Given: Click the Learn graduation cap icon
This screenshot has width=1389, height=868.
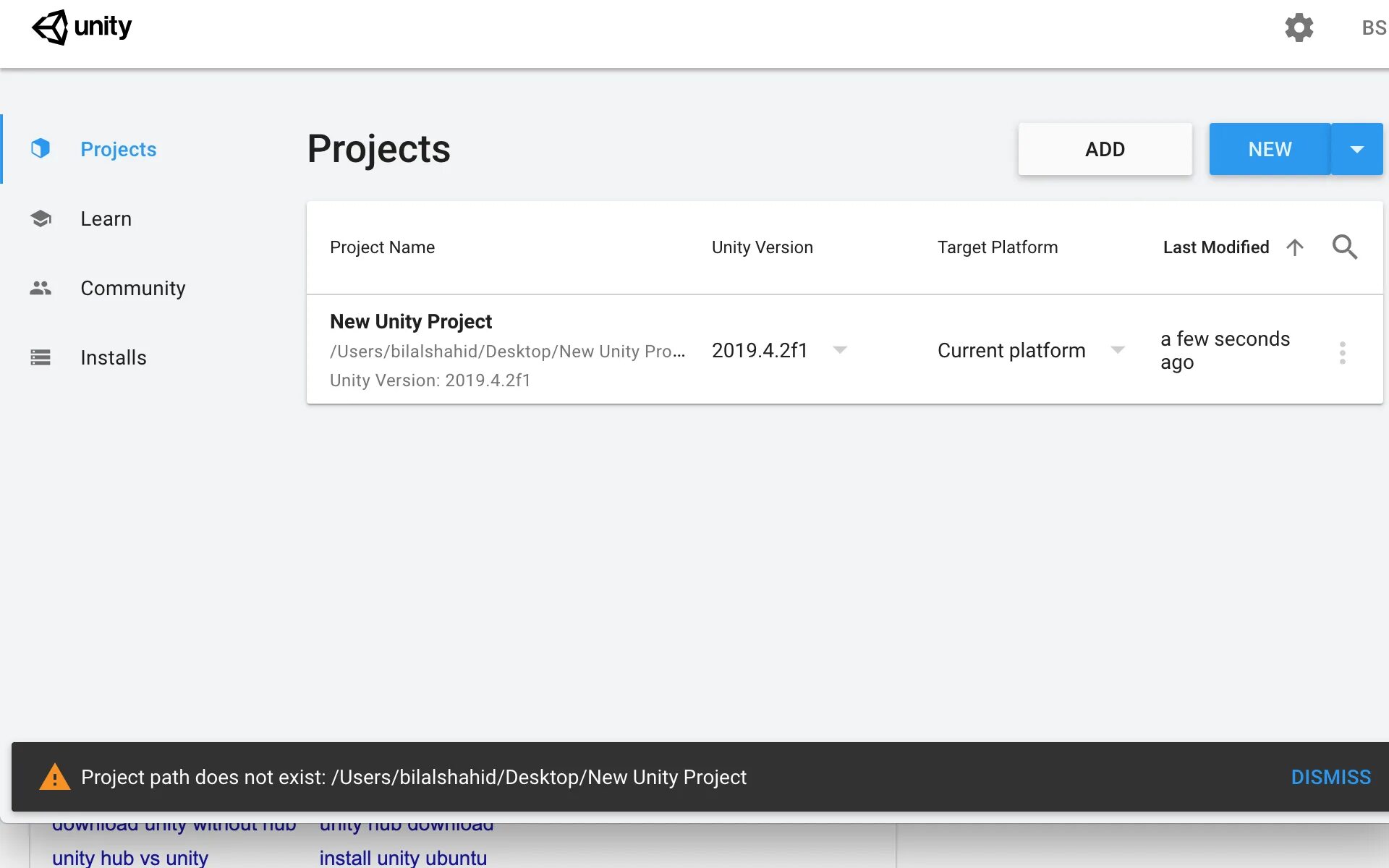Looking at the screenshot, I should [41, 218].
